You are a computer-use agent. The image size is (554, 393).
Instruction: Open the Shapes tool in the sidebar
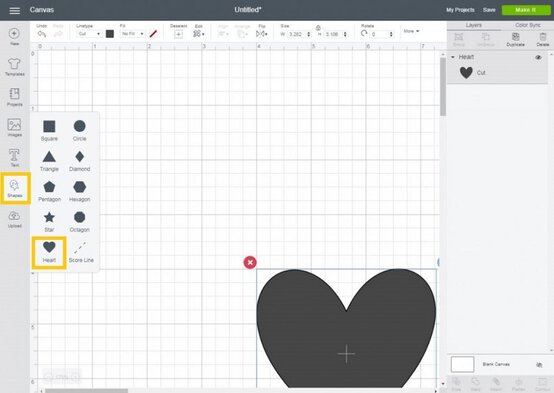[x=15, y=188]
